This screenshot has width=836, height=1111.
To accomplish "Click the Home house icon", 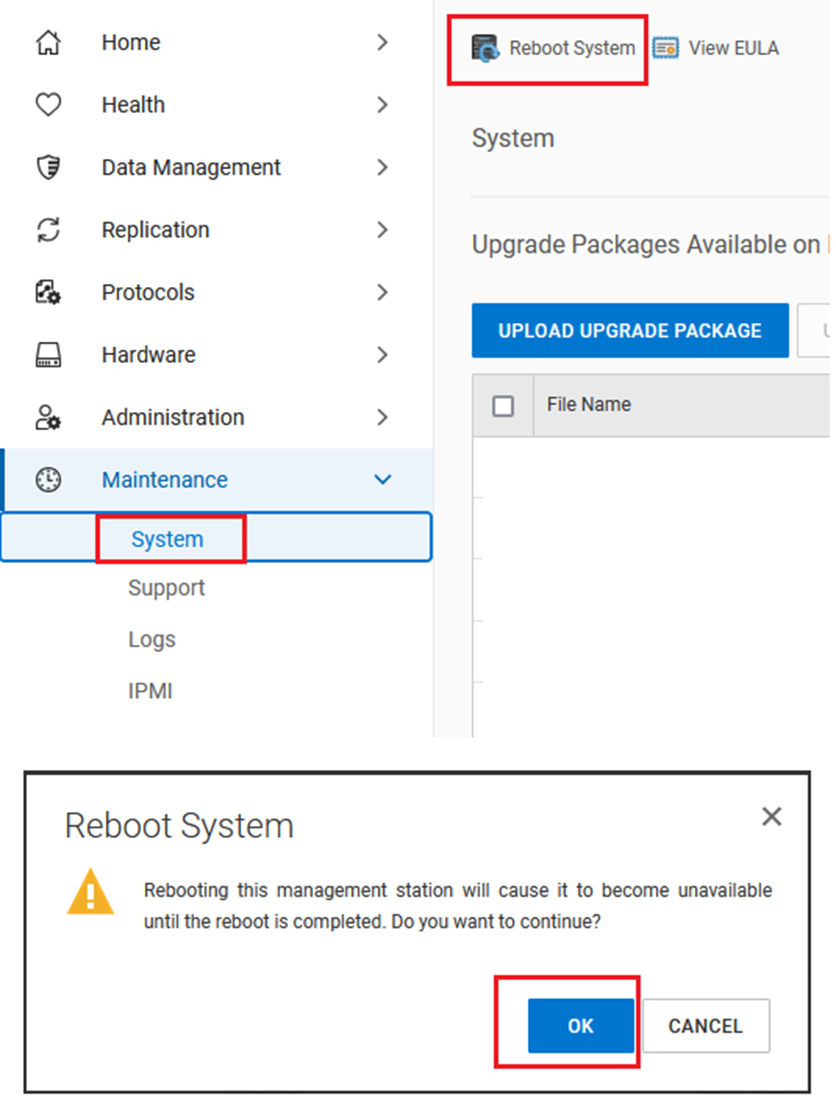I will 48,43.
